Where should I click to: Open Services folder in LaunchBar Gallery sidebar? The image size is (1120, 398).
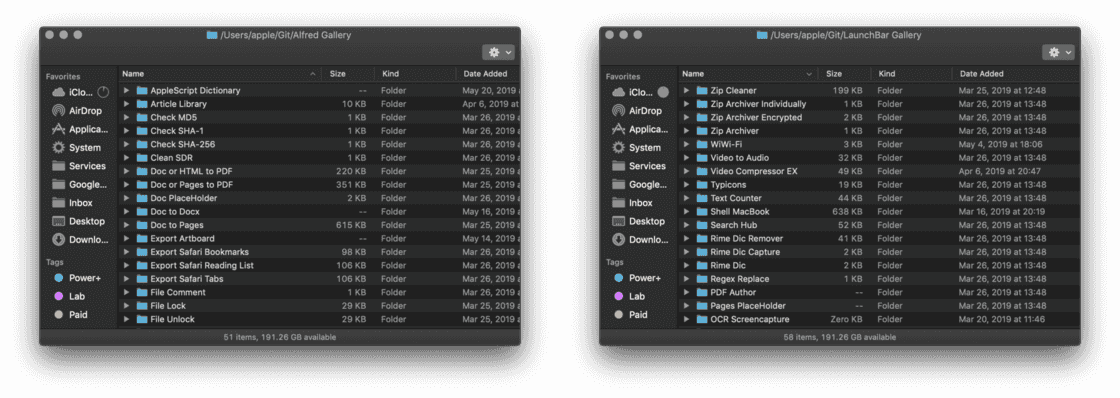pos(639,166)
